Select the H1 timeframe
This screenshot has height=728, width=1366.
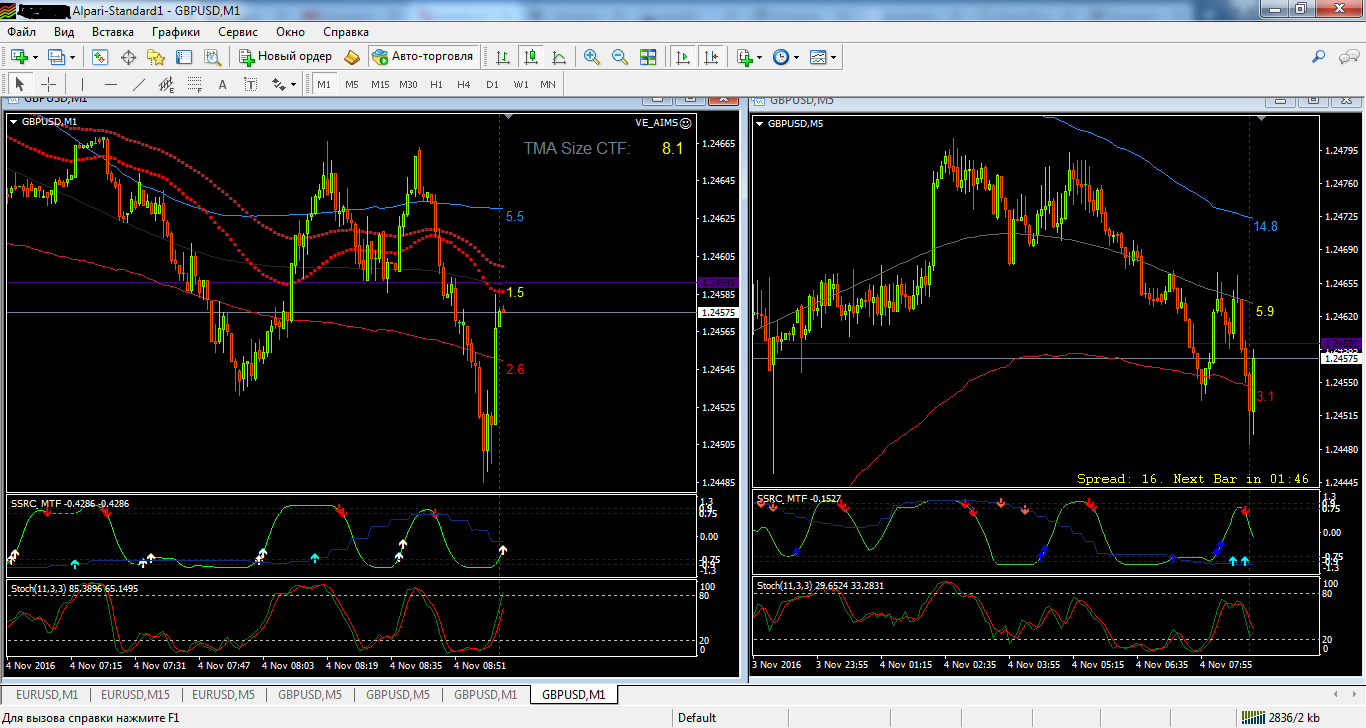tap(436, 84)
